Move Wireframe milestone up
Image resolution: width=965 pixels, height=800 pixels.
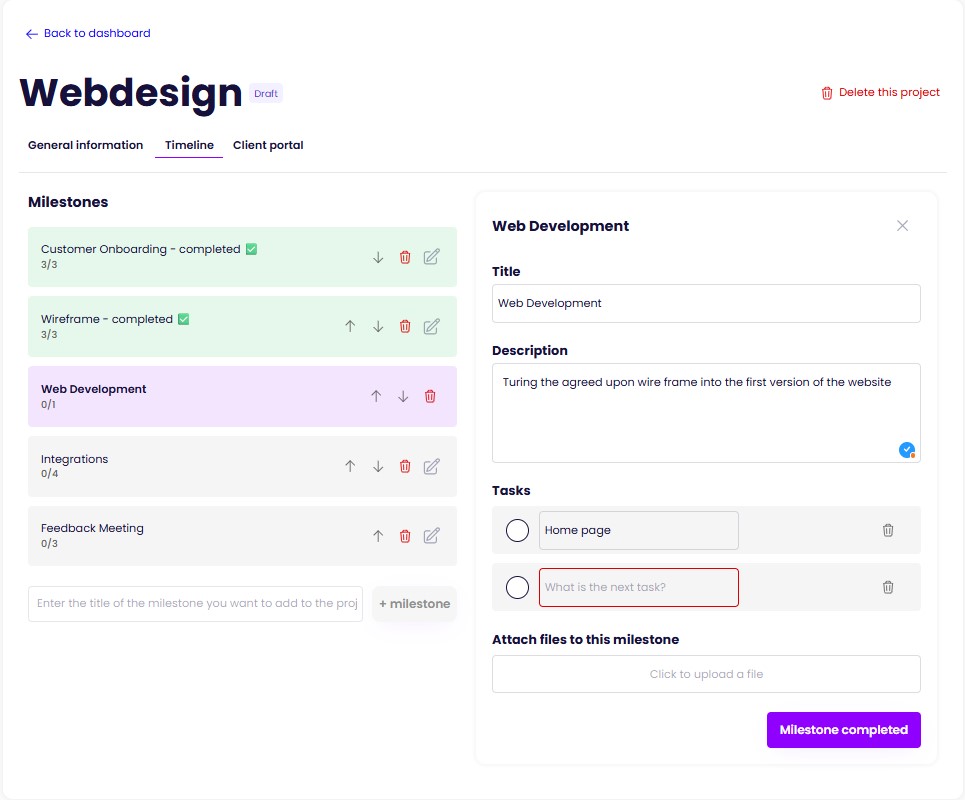pos(350,326)
